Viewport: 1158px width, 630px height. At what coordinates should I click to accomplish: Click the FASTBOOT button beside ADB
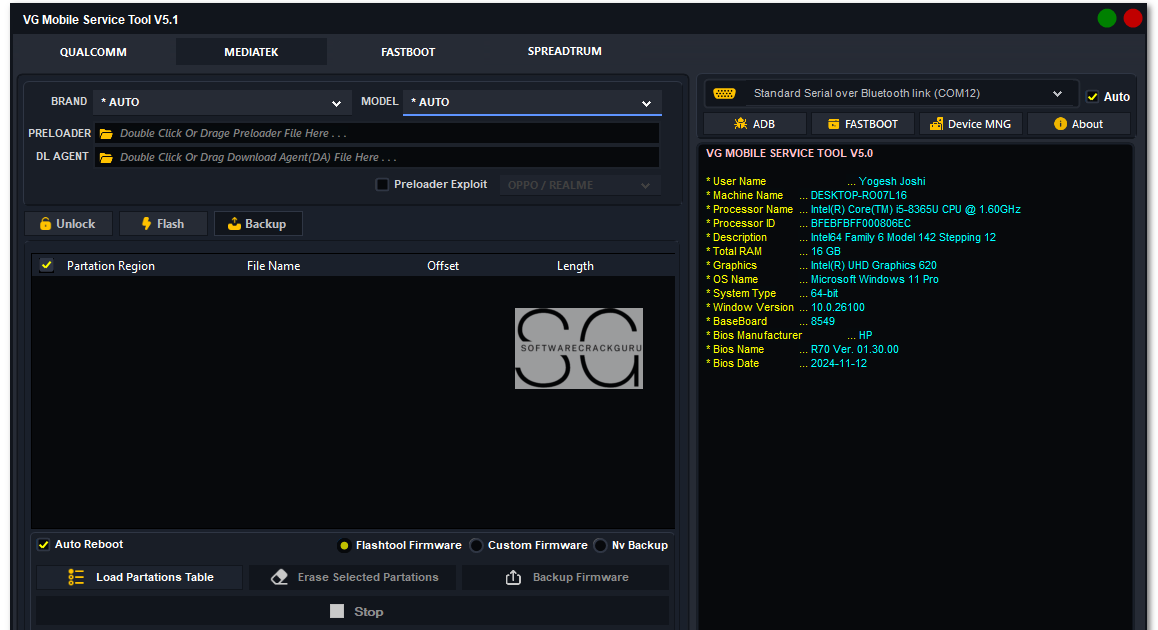pyautogui.click(x=863, y=124)
